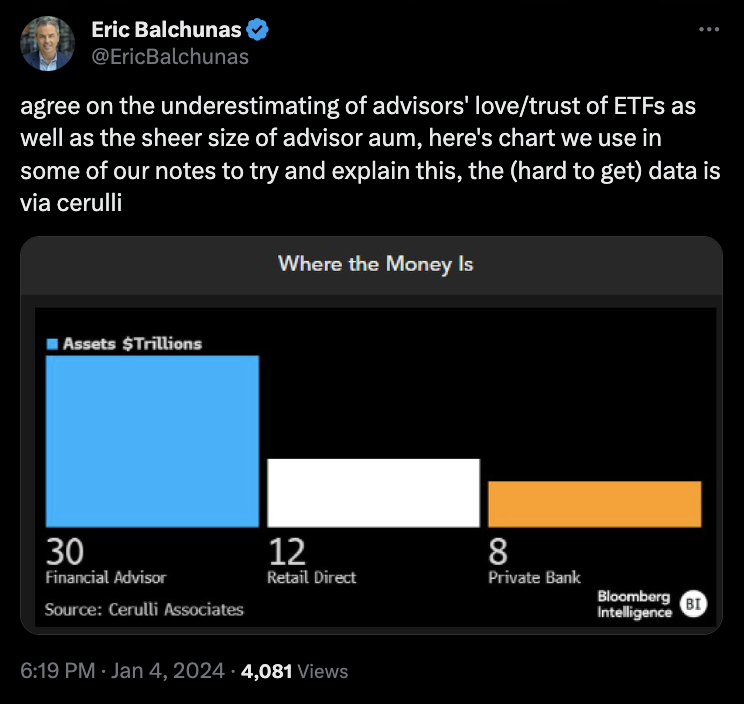Click the orange Private Bank bar
744x704 pixels.
click(x=594, y=504)
